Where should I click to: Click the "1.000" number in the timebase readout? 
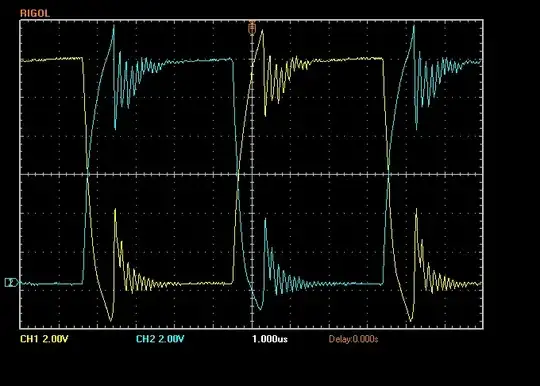pyautogui.click(x=264, y=339)
